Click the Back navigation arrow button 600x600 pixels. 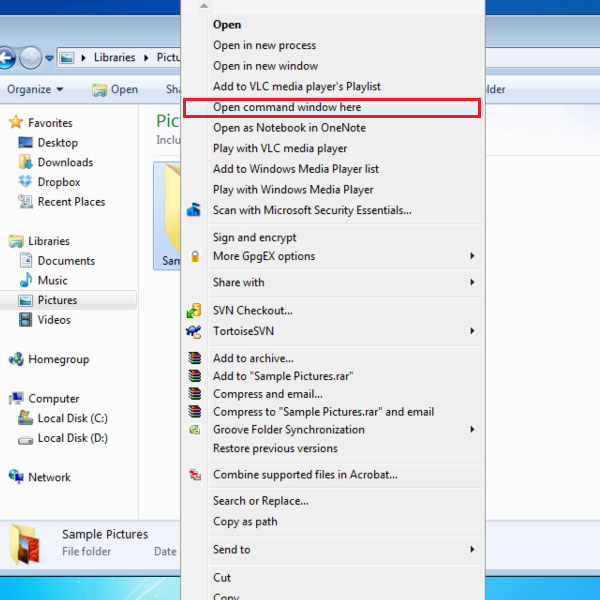coord(6,58)
